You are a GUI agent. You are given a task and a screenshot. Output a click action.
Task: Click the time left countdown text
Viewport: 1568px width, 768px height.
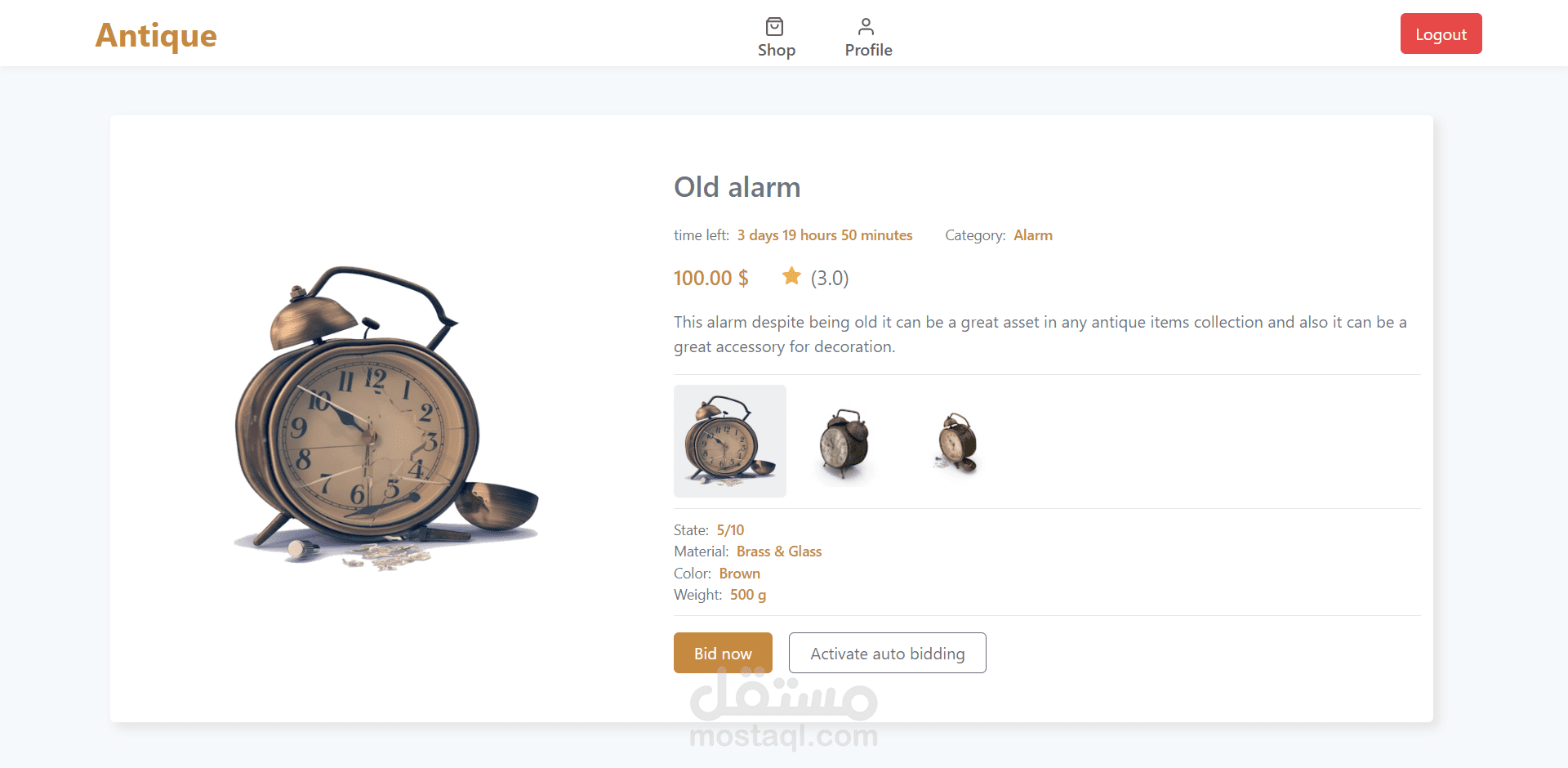click(x=825, y=235)
